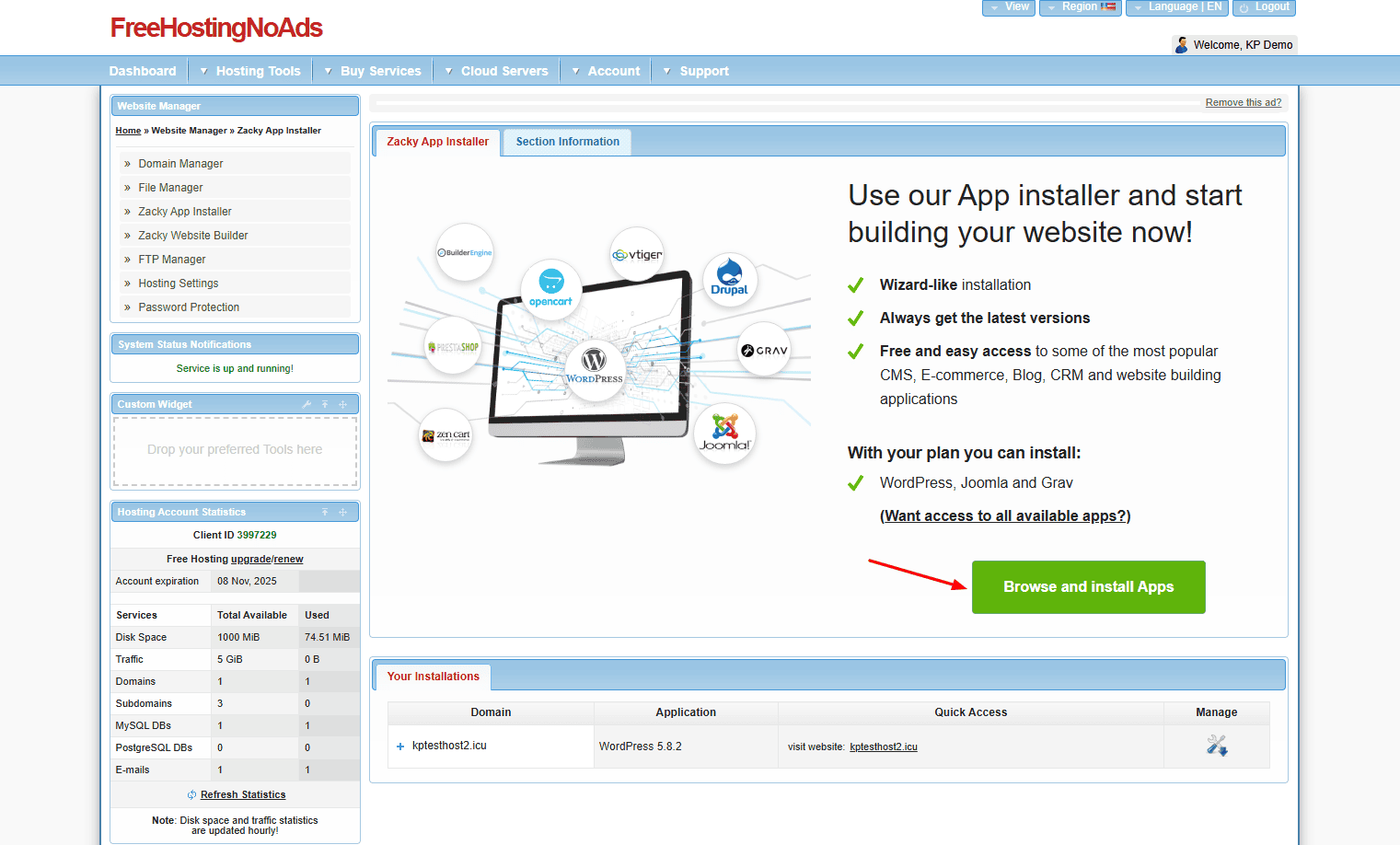
Task: Open Hosting Settings in the sidebar
Action: pyautogui.click(x=179, y=284)
